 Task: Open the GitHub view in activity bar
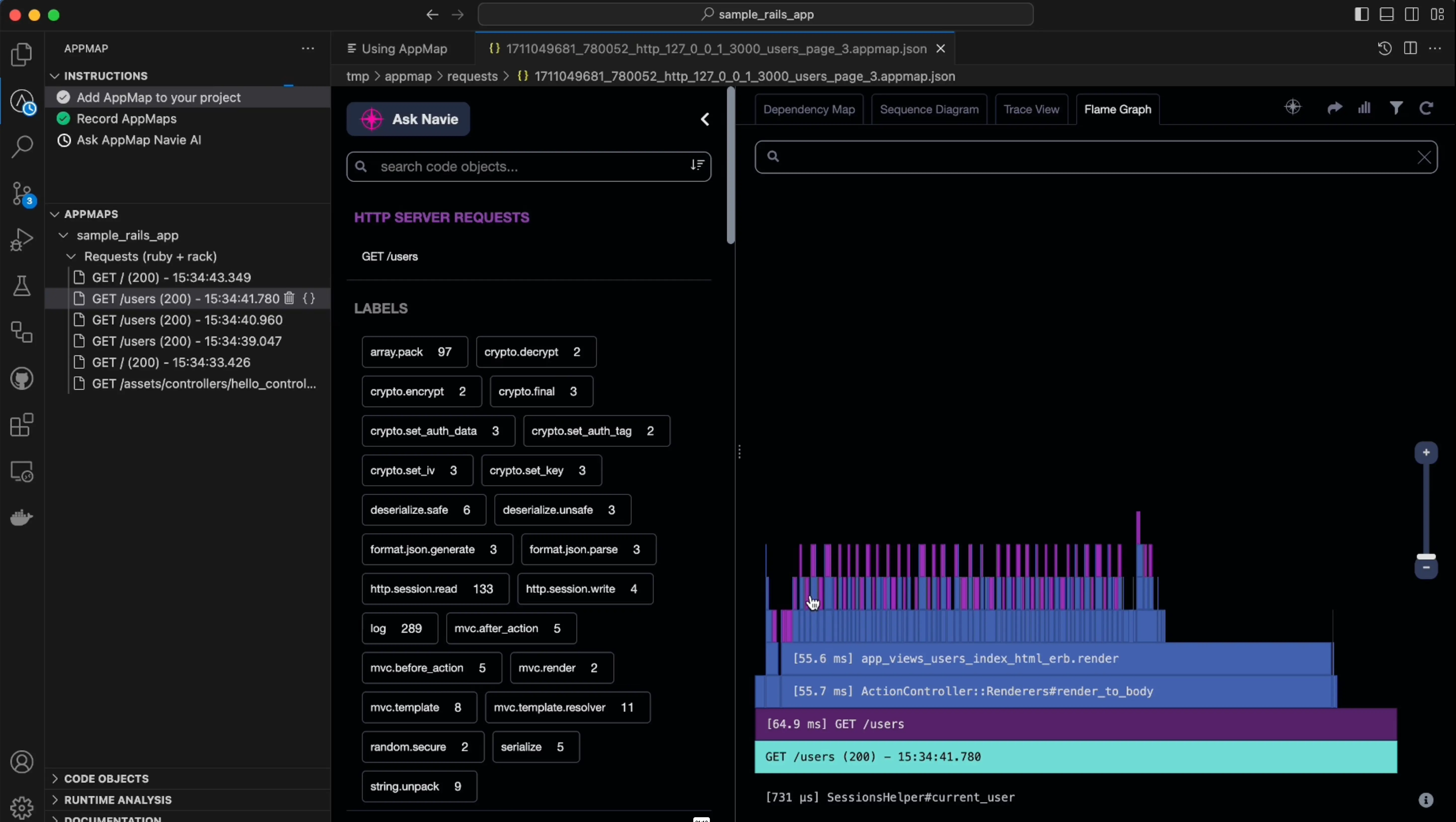click(x=21, y=379)
